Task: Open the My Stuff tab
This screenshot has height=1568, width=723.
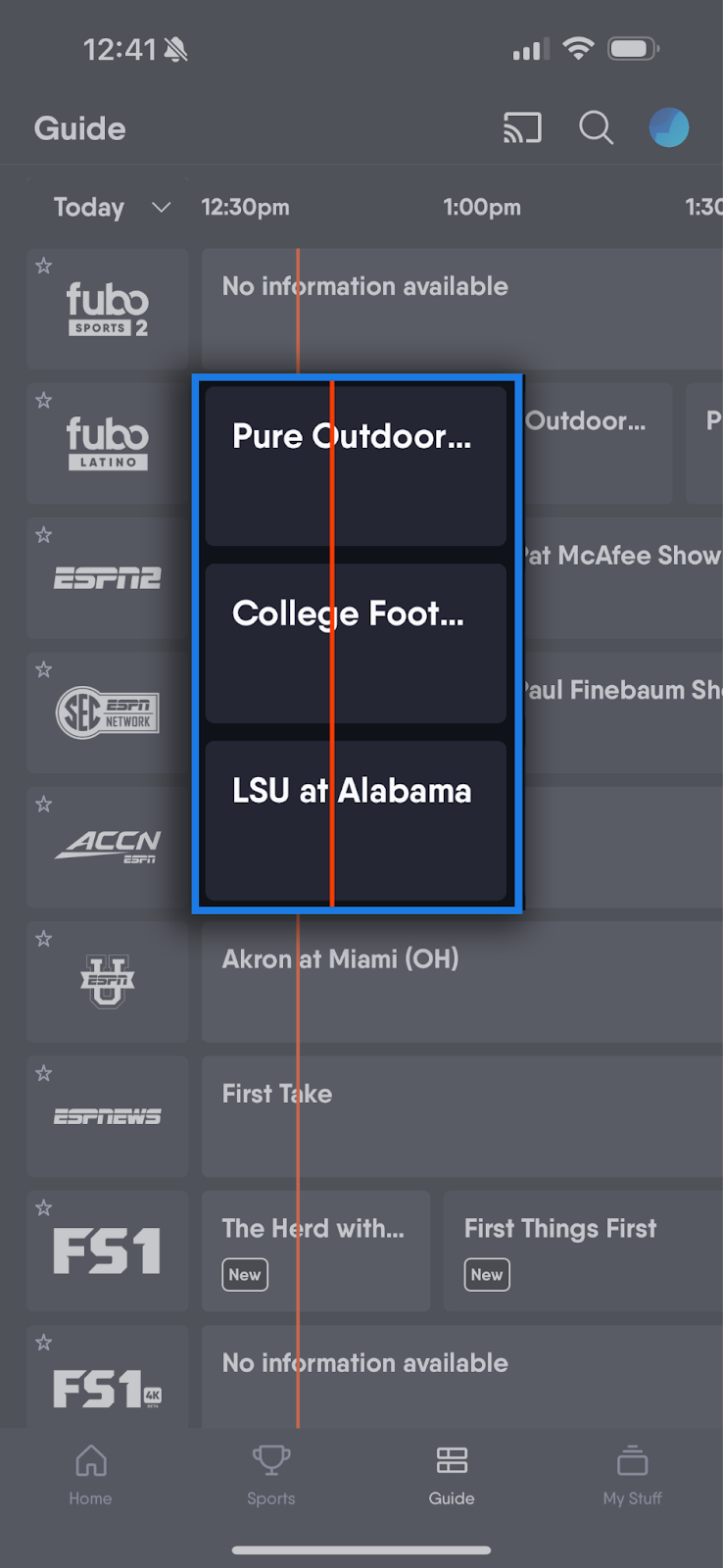Action: click(x=632, y=1474)
